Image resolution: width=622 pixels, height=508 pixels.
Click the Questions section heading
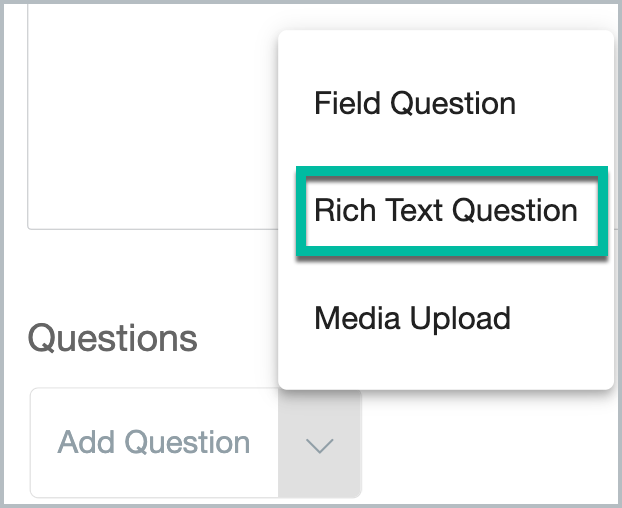[113, 338]
